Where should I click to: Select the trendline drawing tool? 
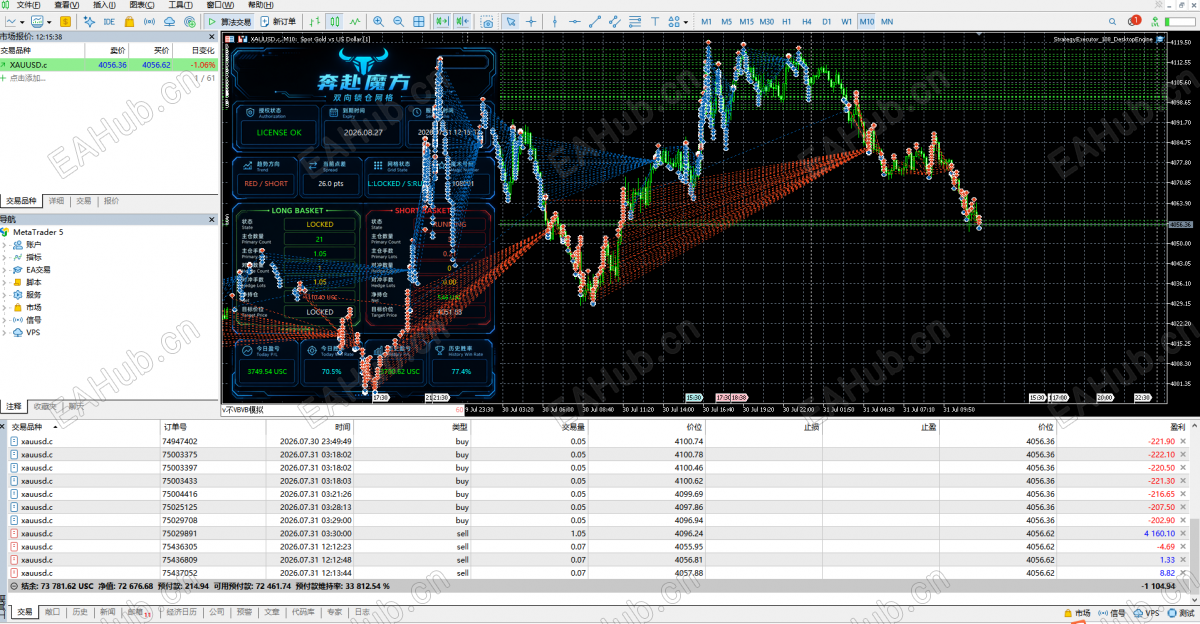click(x=596, y=21)
